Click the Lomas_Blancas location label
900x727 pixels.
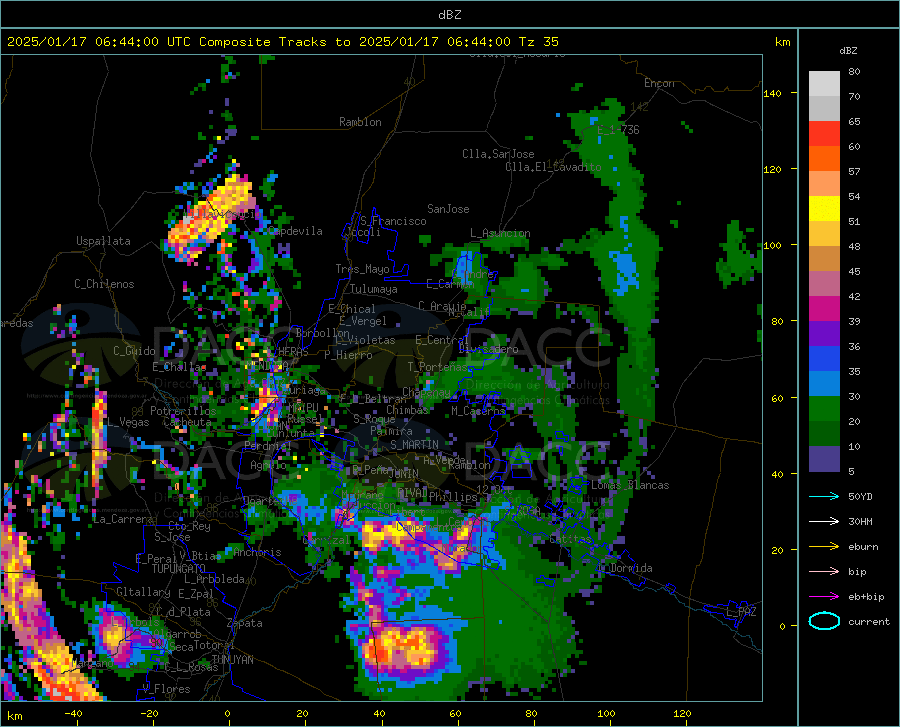[630, 485]
